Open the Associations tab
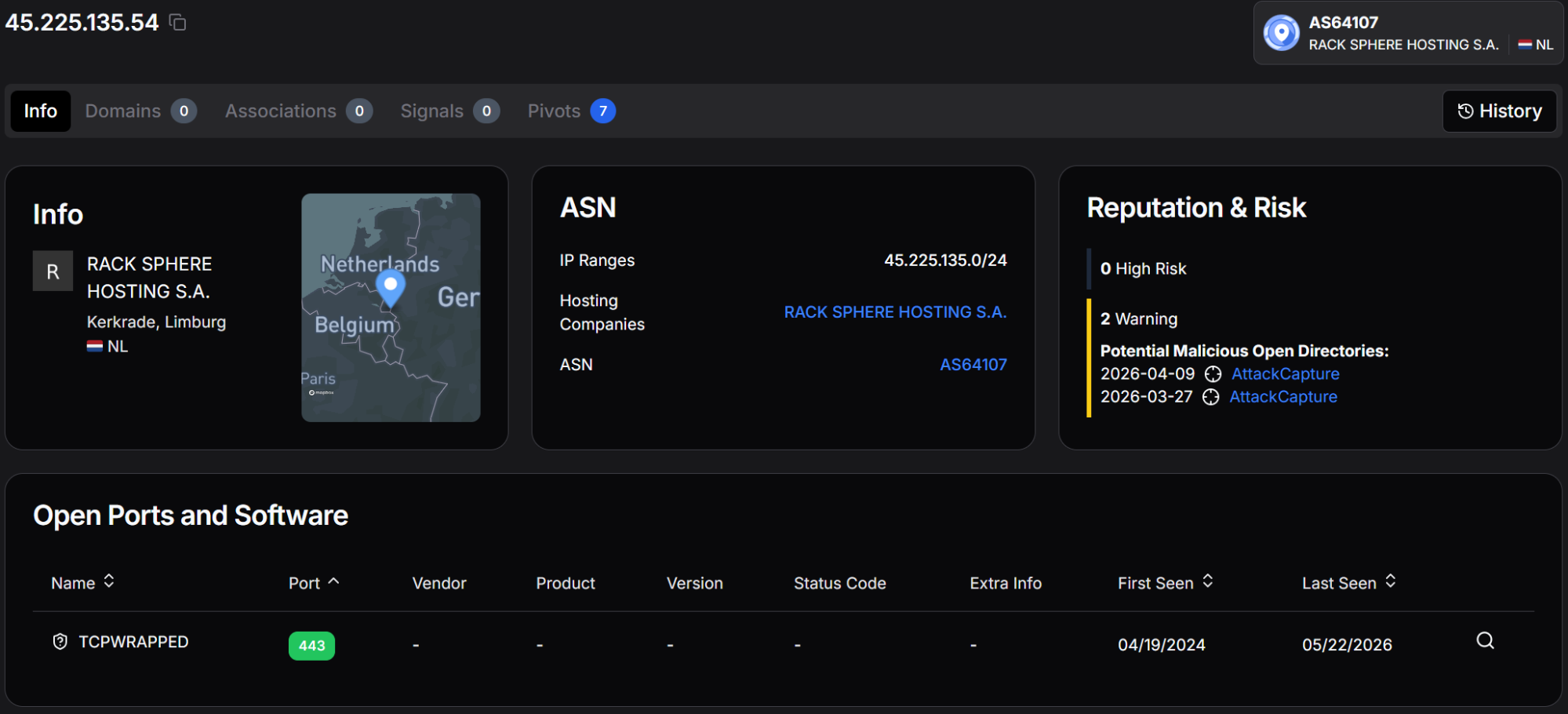This screenshot has height=714, width=1568. tap(298, 111)
